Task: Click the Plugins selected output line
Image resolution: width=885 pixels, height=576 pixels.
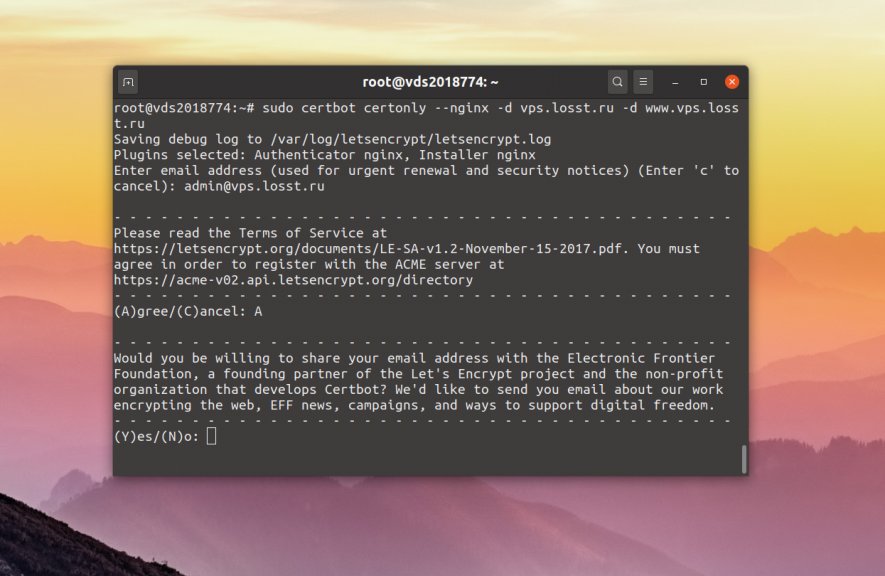Action: coord(324,155)
